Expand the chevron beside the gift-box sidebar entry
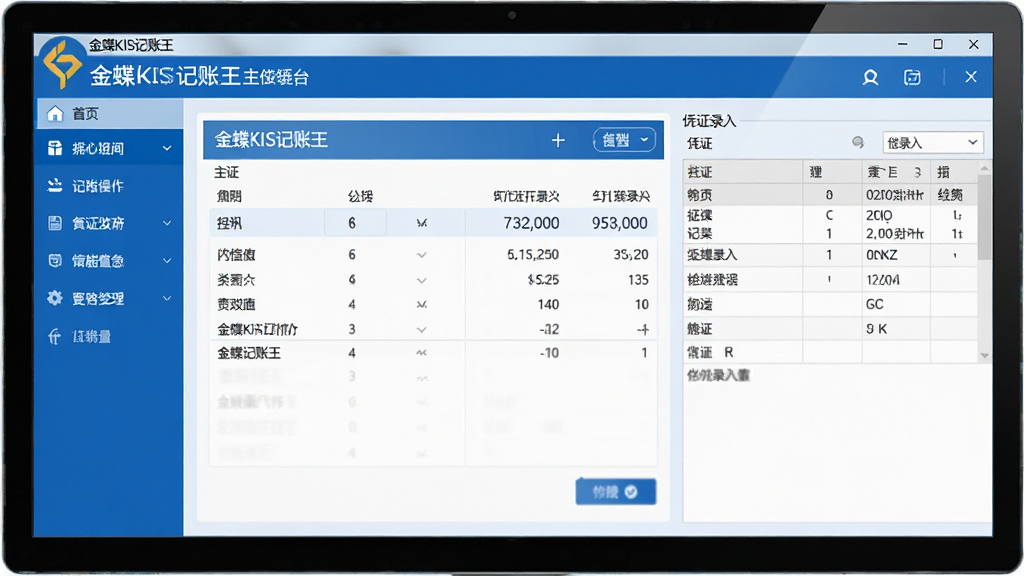This screenshot has width=1024, height=576. coord(167,148)
